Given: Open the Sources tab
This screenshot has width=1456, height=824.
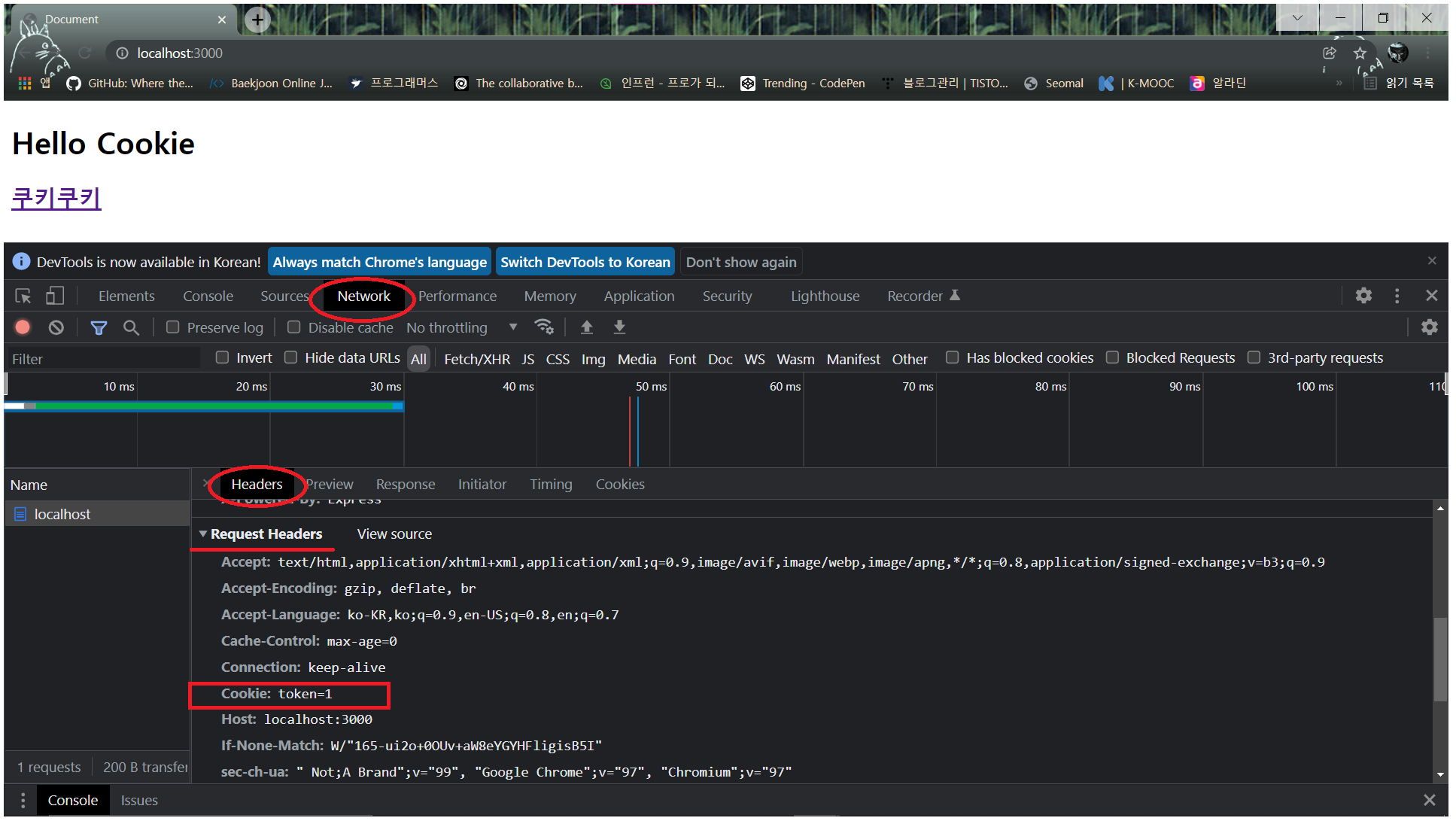Looking at the screenshot, I should [284, 296].
